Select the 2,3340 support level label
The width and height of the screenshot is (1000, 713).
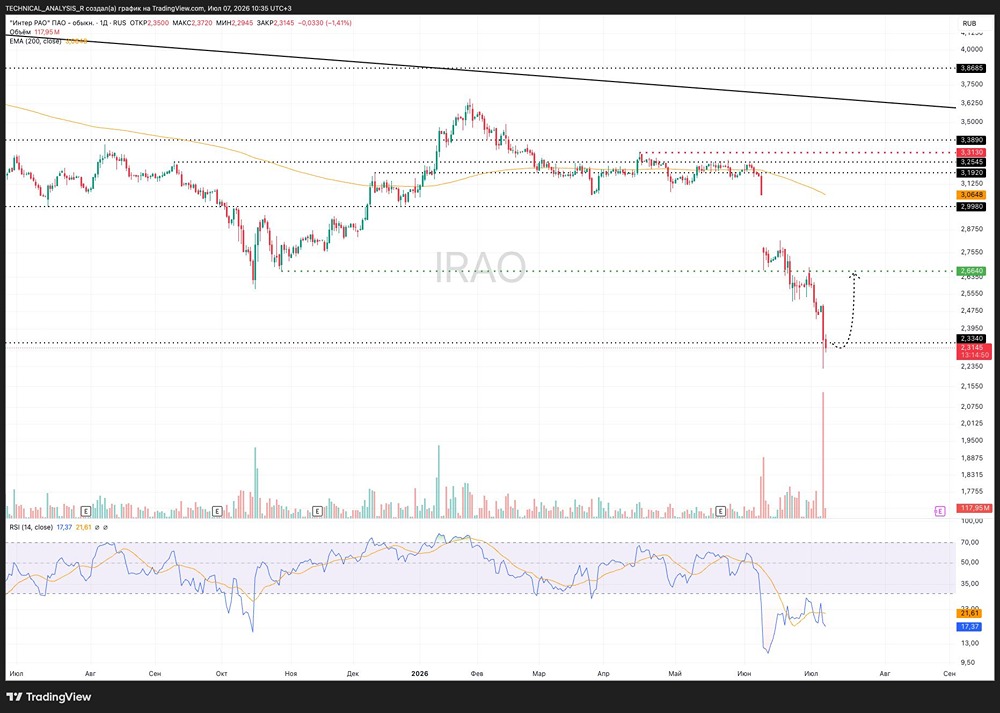(x=972, y=339)
